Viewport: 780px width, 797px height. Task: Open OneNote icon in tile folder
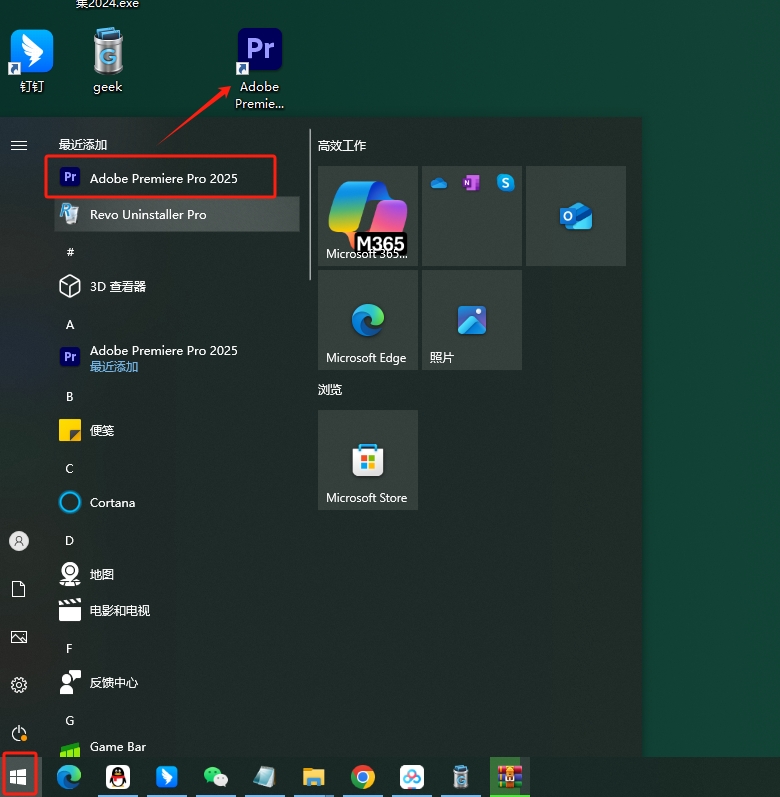click(x=471, y=182)
